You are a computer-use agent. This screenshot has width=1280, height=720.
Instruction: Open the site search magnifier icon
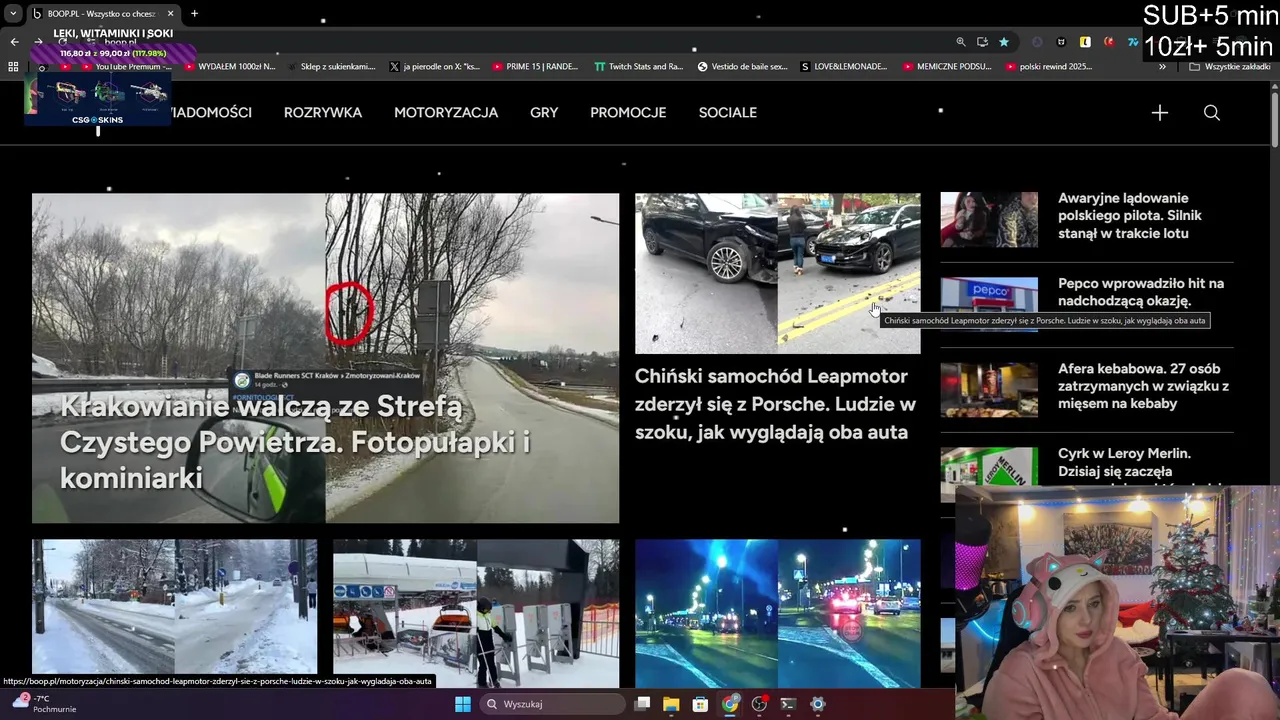coord(1211,113)
